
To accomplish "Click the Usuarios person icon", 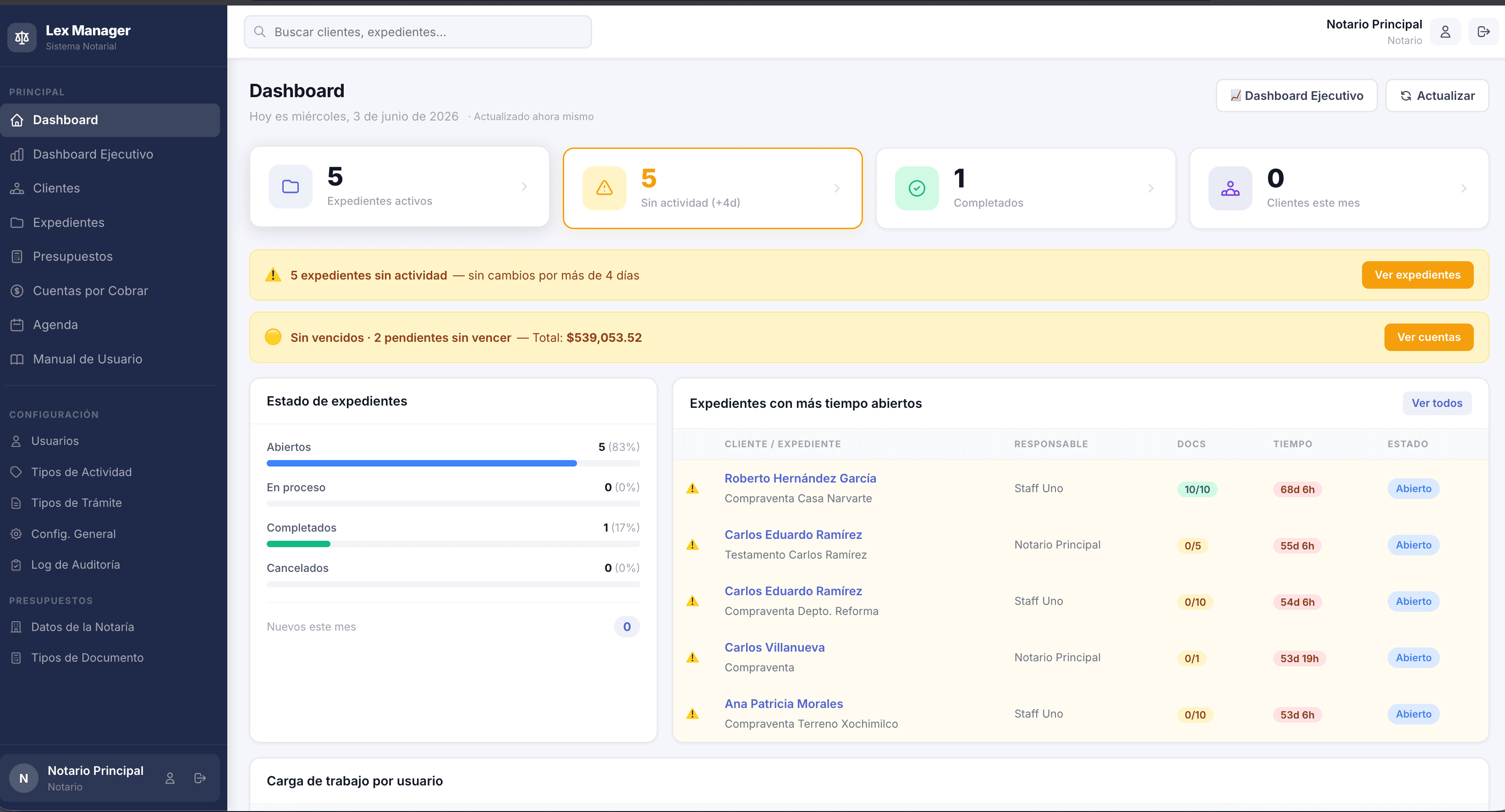I will click(x=16, y=441).
